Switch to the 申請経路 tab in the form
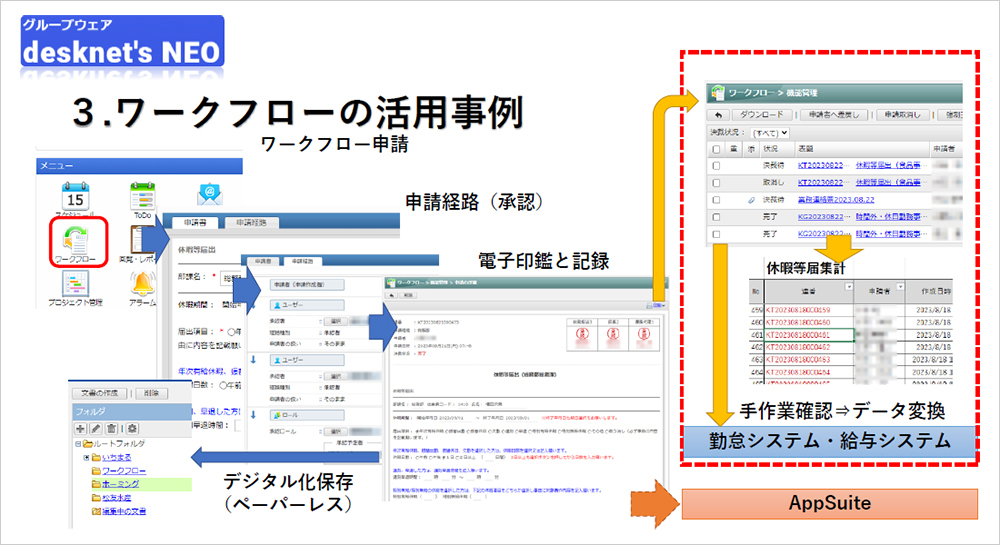 [x=251, y=222]
